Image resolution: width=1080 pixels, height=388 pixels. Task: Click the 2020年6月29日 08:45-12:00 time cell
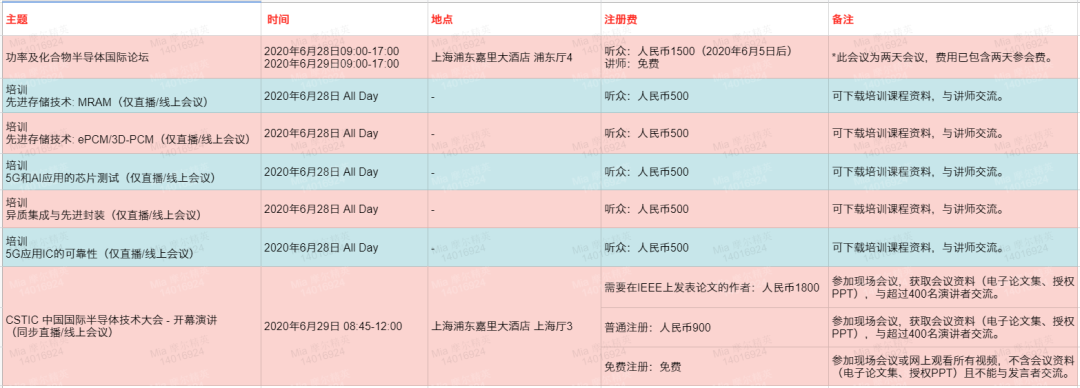coord(344,327)
